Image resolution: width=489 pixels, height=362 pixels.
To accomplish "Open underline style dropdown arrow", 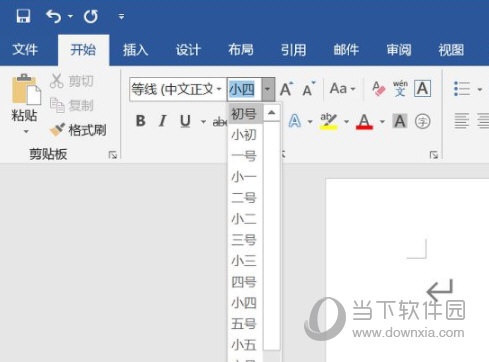I will tap(203, 122).
